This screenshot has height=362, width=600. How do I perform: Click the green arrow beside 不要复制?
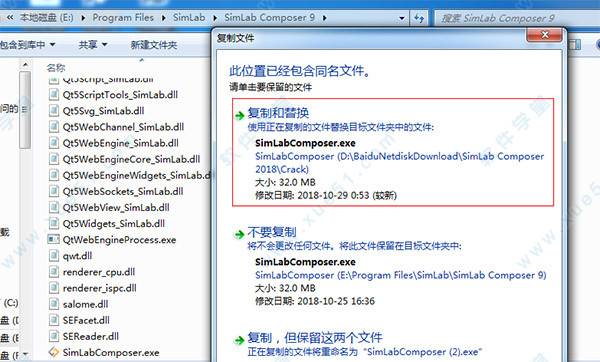(x=240, y=234)
